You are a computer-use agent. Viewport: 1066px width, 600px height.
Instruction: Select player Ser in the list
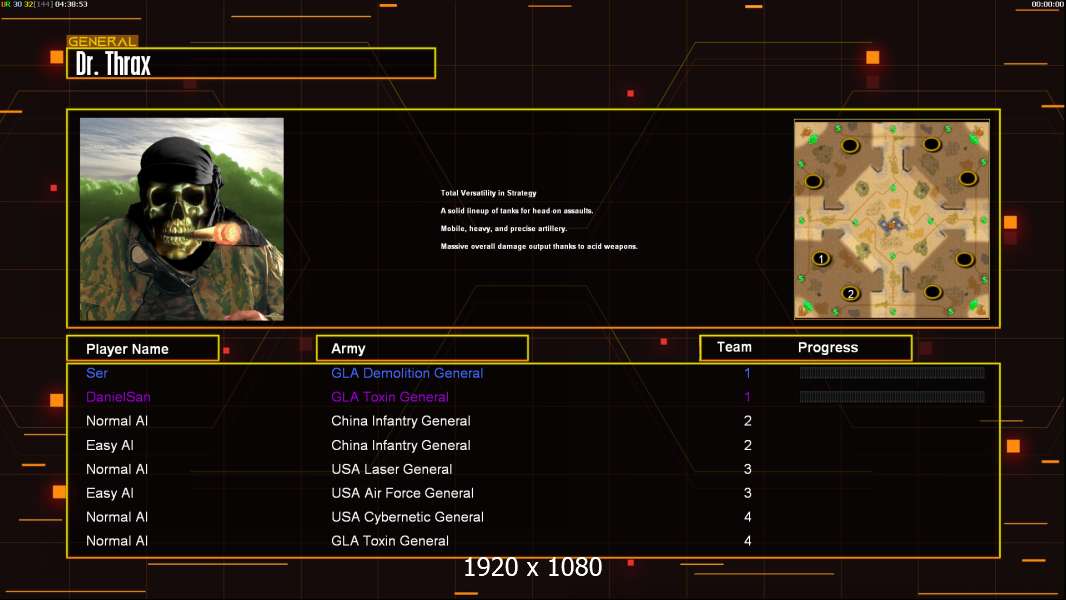tap(97, 373)
